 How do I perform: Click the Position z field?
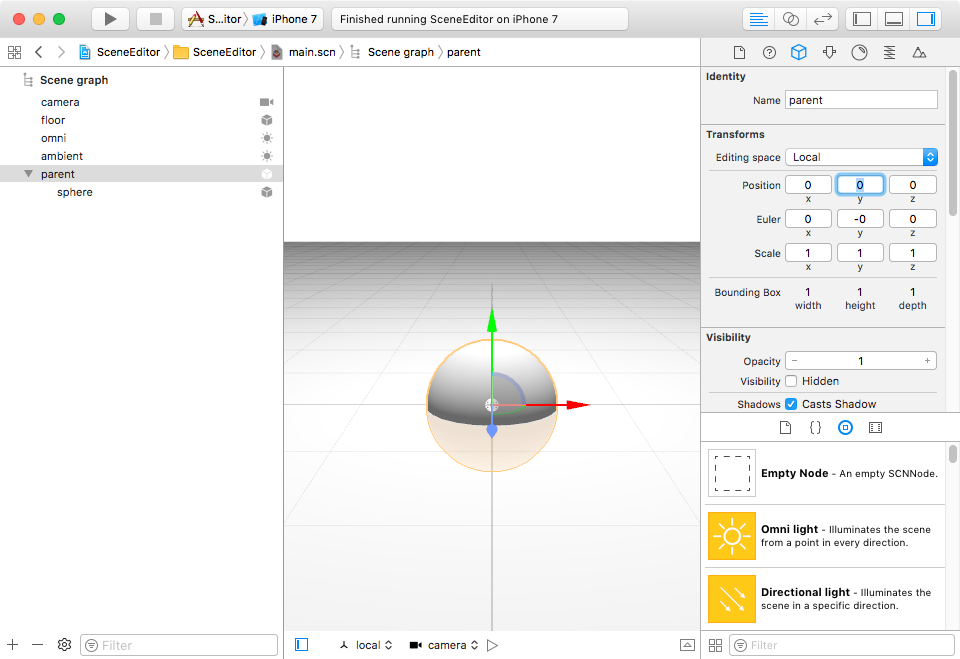(913, 185)
